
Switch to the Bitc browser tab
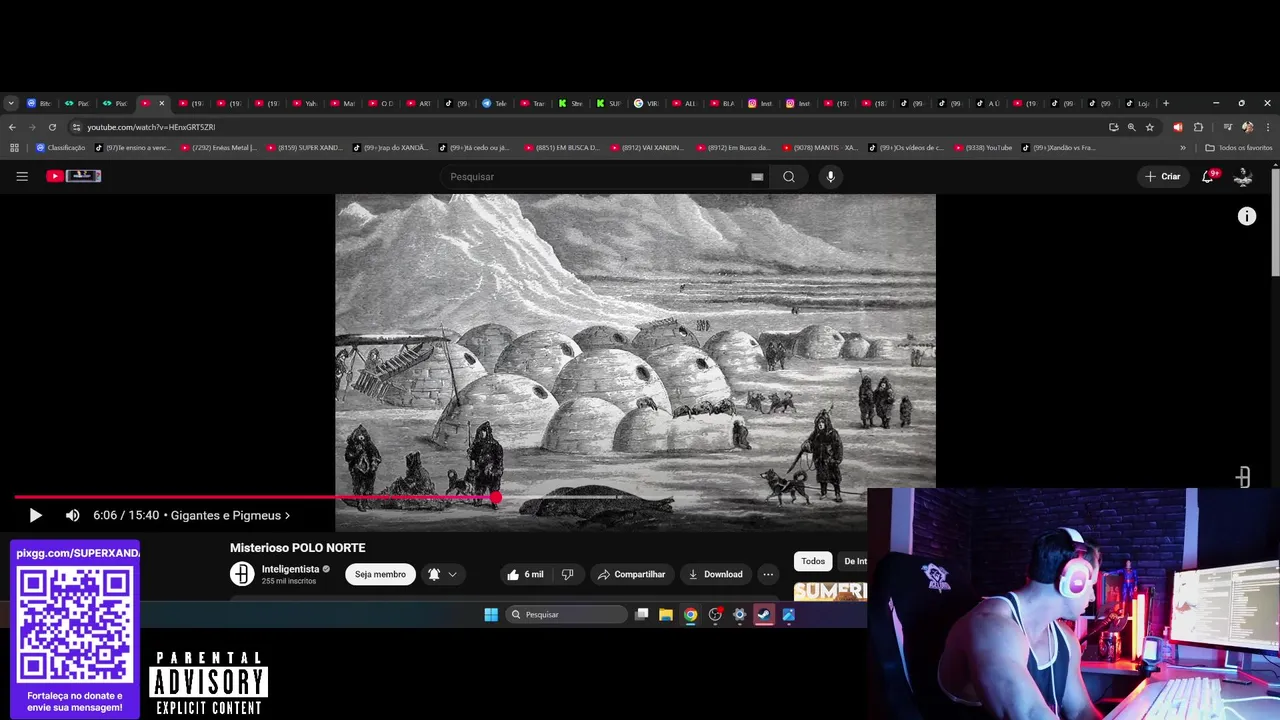coord(40,103)
